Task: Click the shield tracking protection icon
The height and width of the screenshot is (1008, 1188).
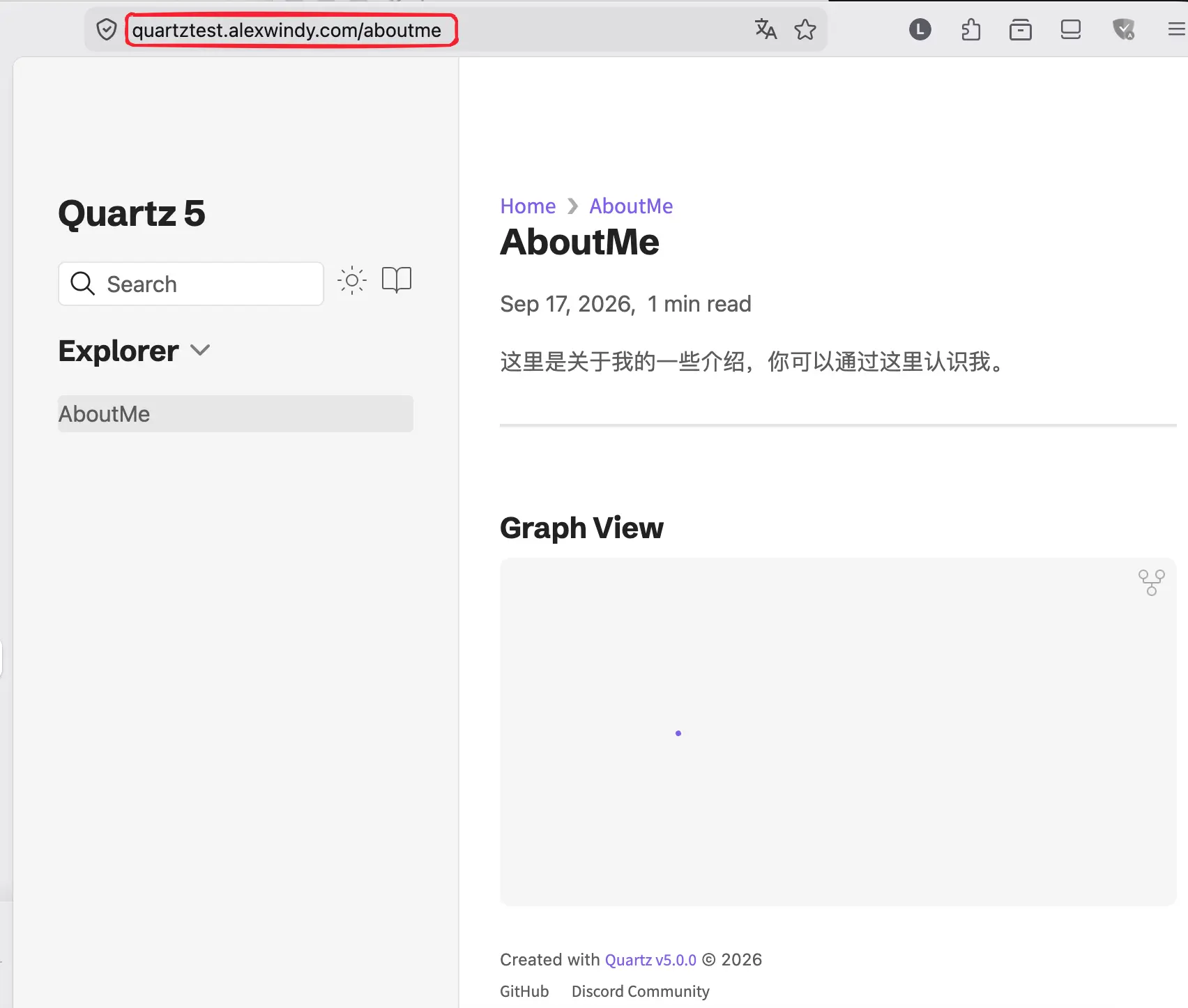Action: [106, 30]
